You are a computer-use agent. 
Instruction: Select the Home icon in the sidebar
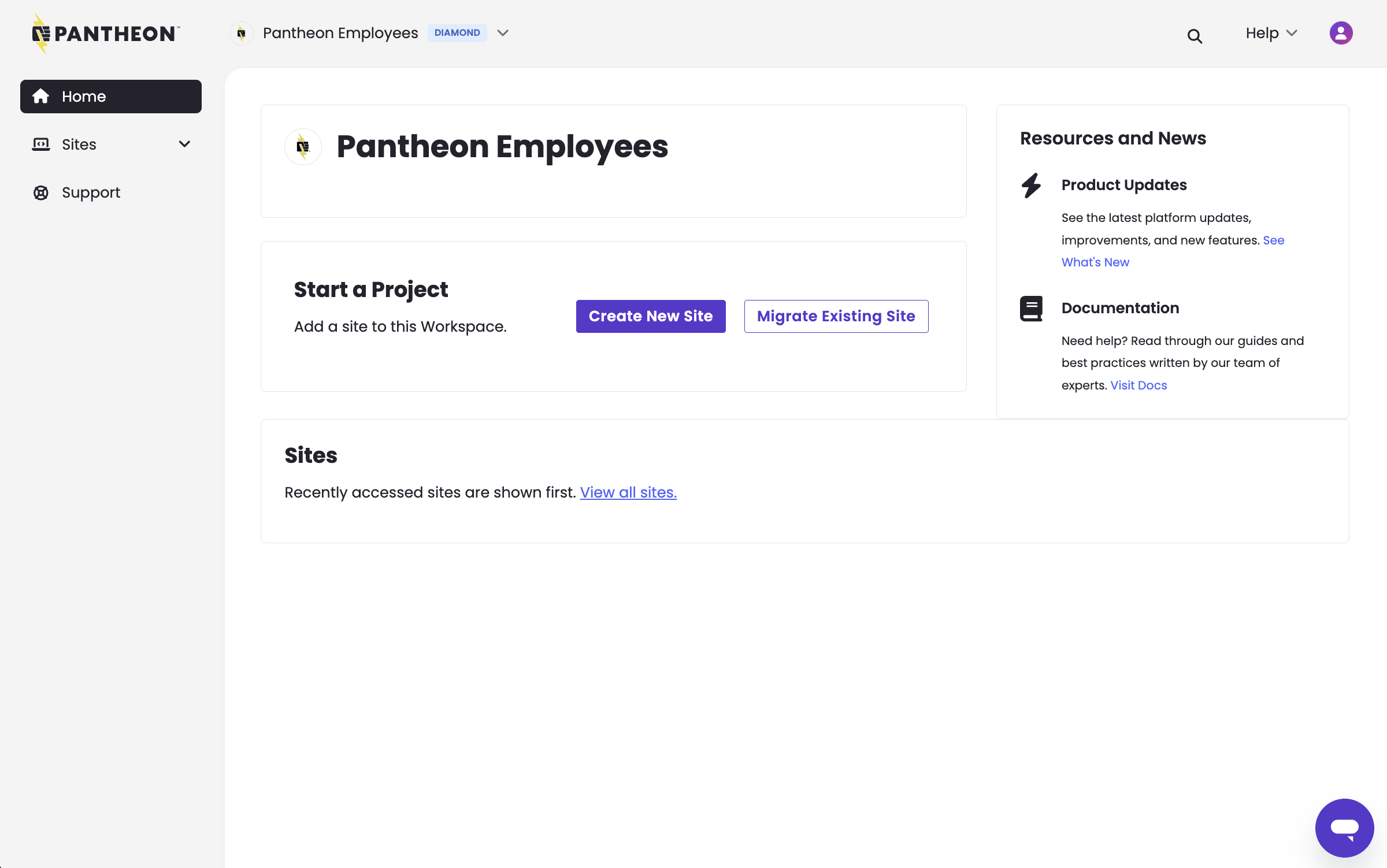tap(41, 96)
